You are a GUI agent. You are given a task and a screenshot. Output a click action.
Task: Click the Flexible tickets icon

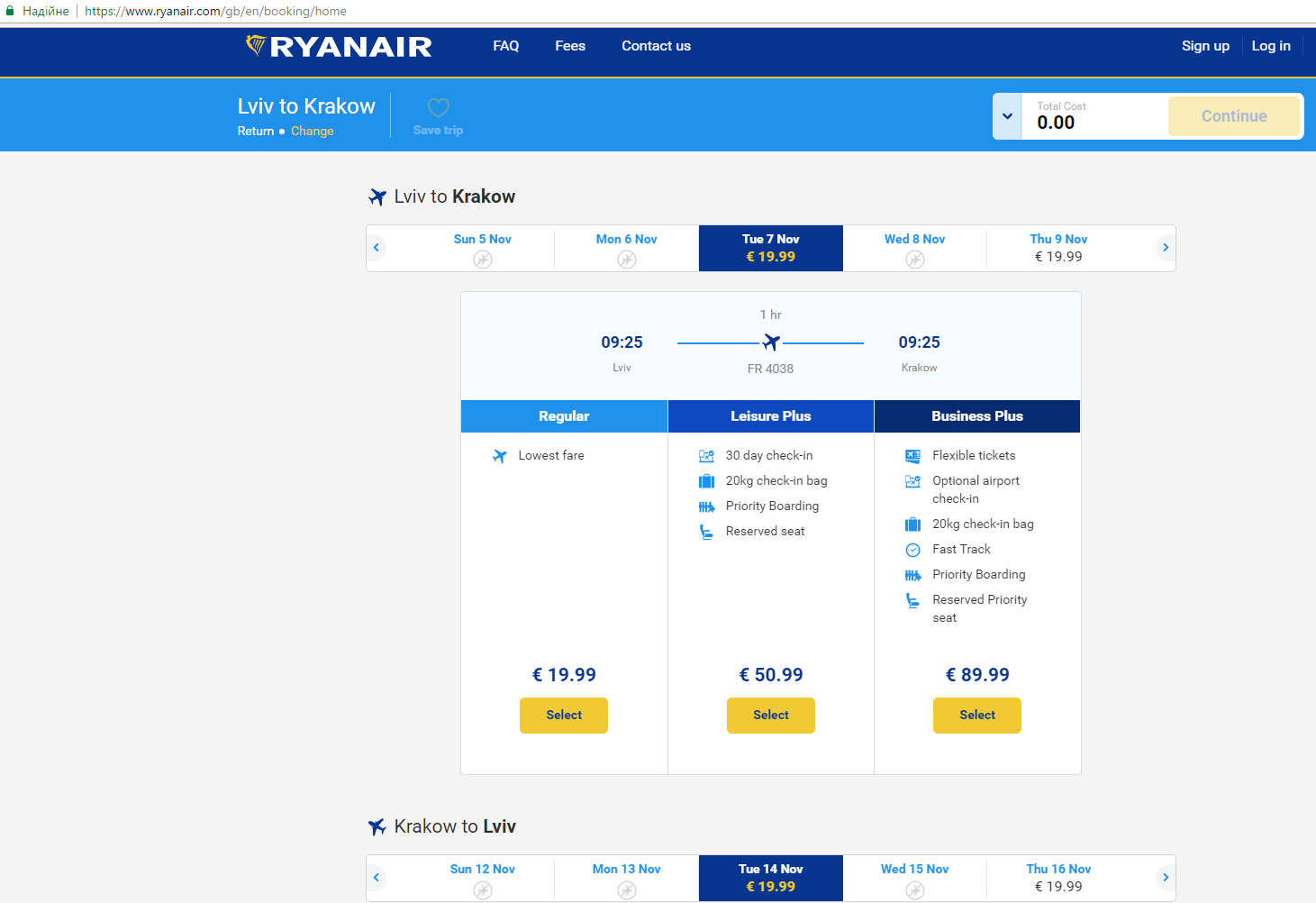point(912,456)
